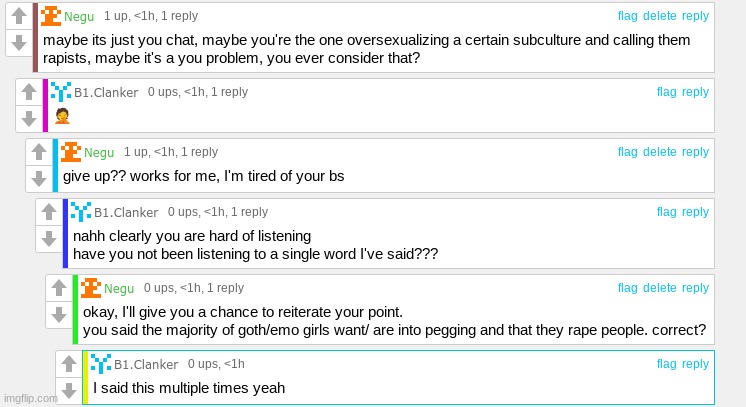Screen dimensions: 746x407
Task: Reply to 'I said this multiple times yeah' comment
Action: 695,364
